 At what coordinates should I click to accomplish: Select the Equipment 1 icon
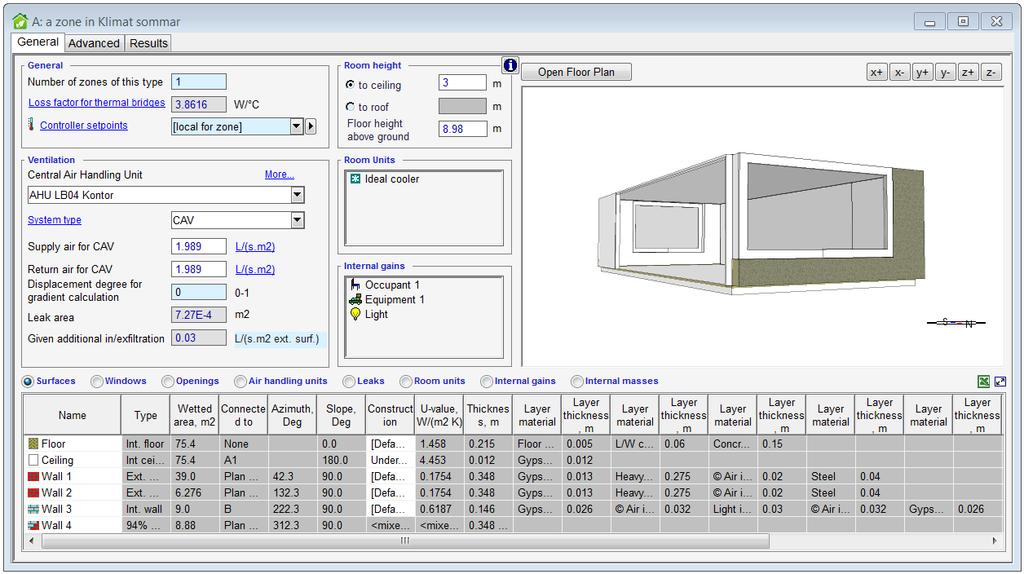point(355,299)
